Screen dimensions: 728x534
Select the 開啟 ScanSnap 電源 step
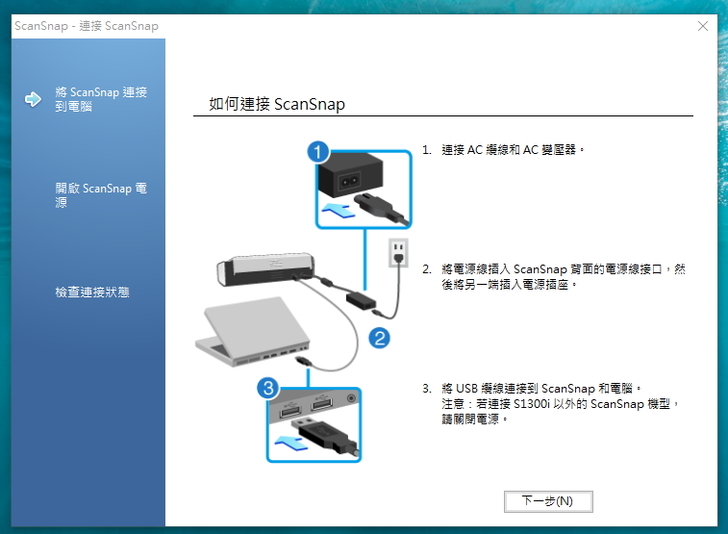click(101, 195)
